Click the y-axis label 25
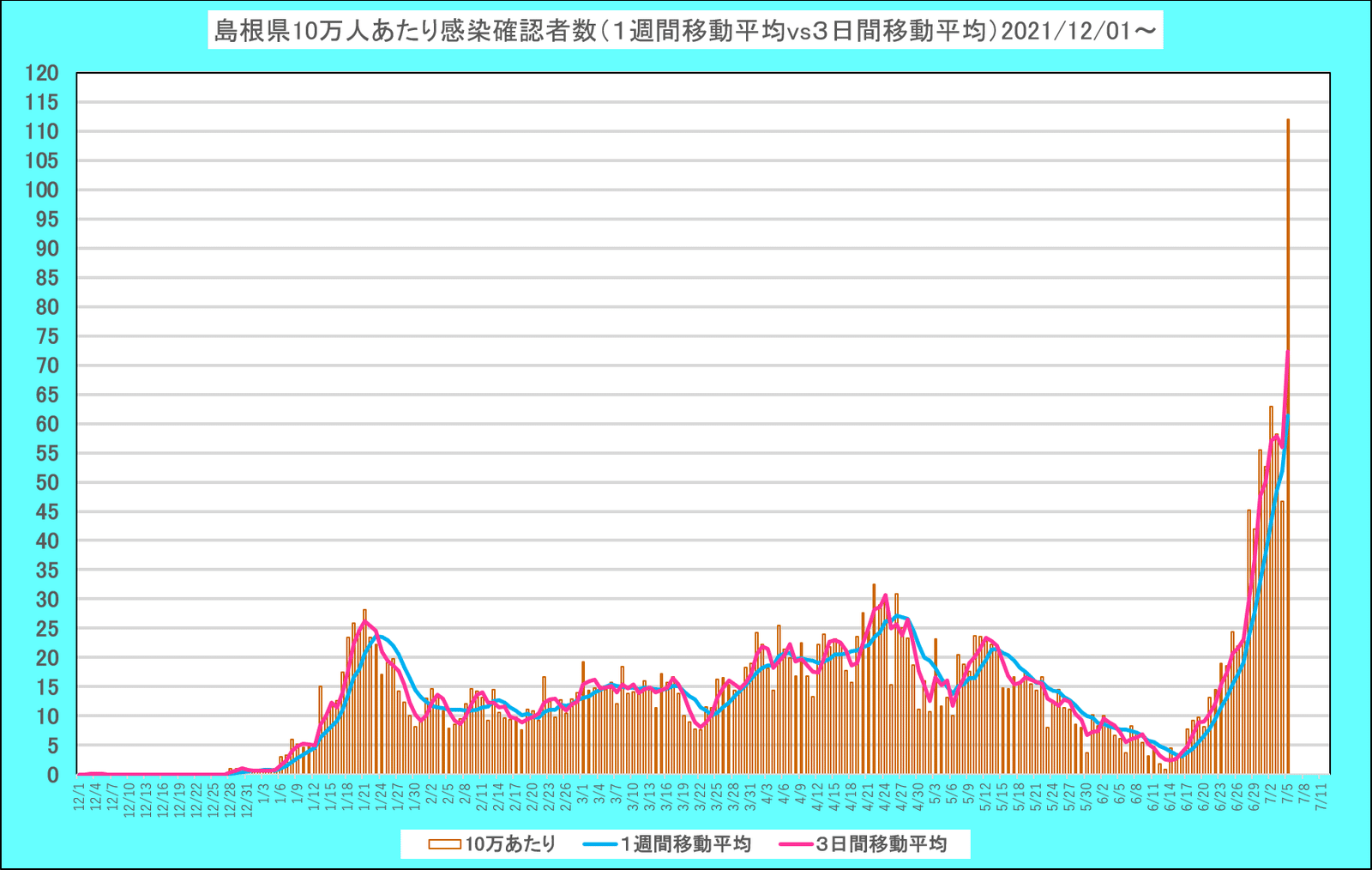The width and height of the screenshot is (1372, 870). click(x=47, y=628)
